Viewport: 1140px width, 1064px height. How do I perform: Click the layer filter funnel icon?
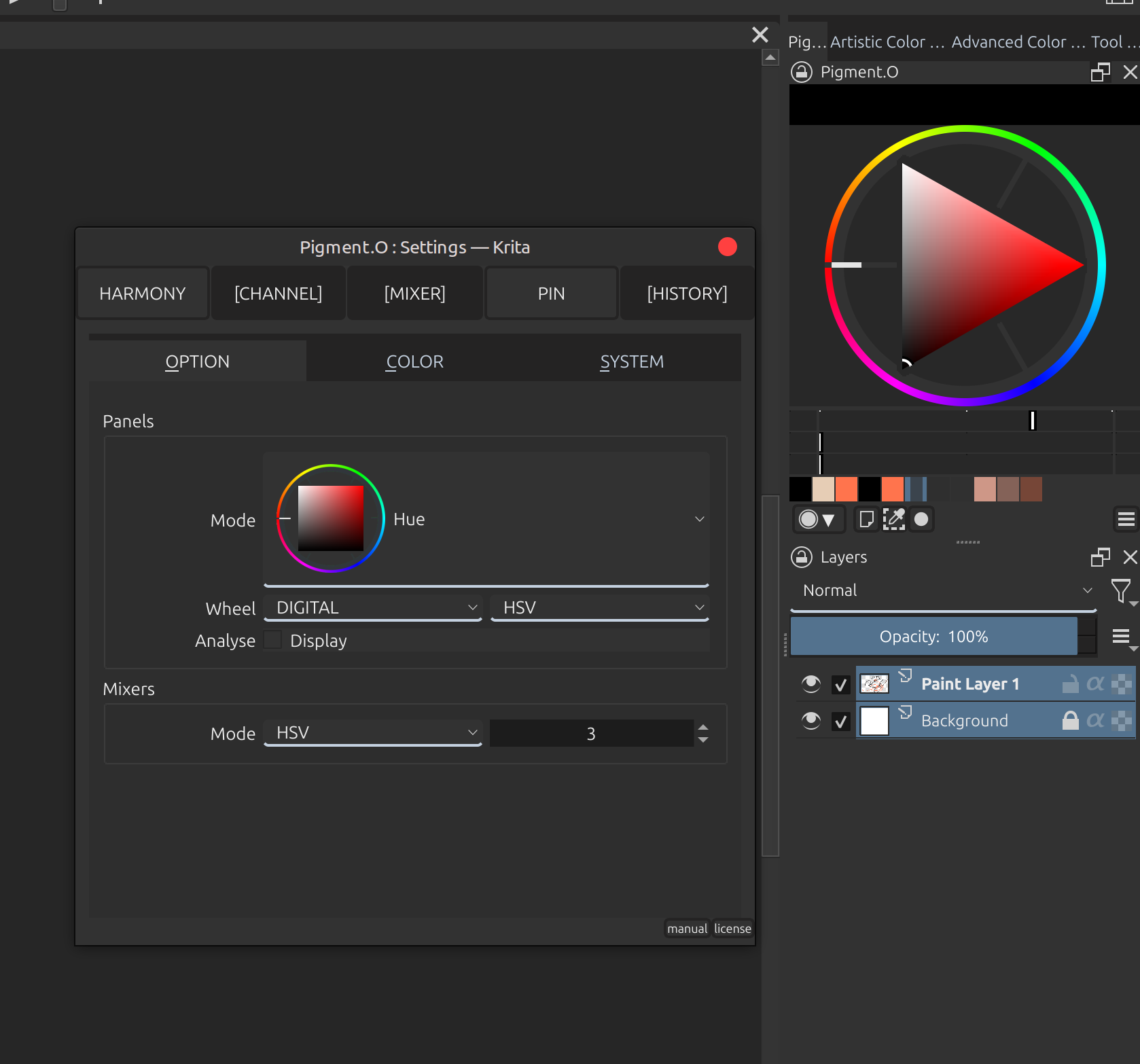(1120, 590)
